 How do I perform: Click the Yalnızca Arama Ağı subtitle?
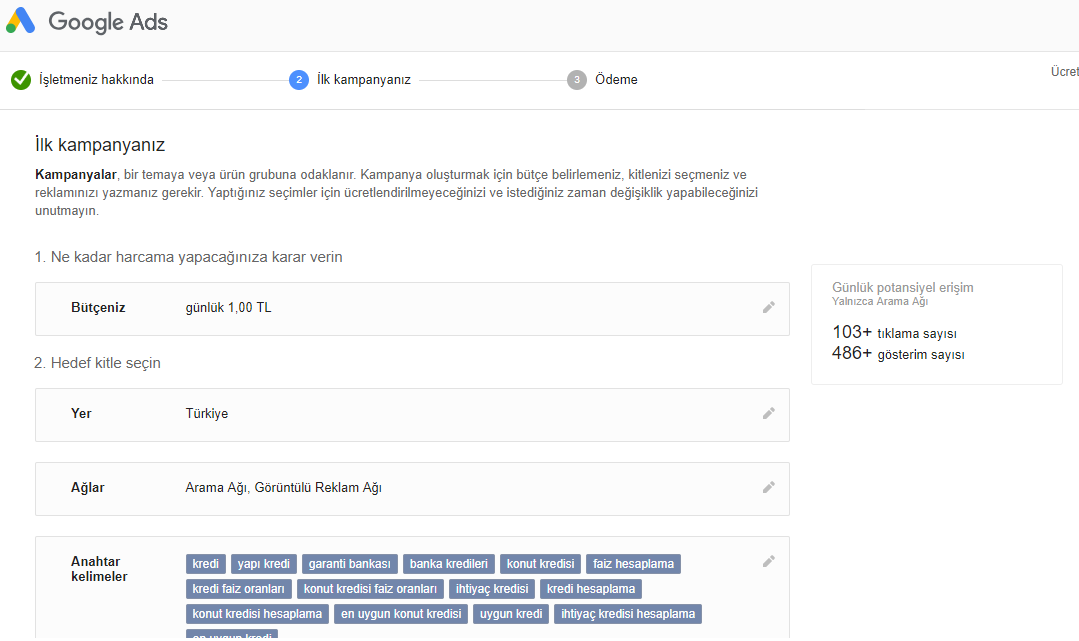[x=880, y=302]
